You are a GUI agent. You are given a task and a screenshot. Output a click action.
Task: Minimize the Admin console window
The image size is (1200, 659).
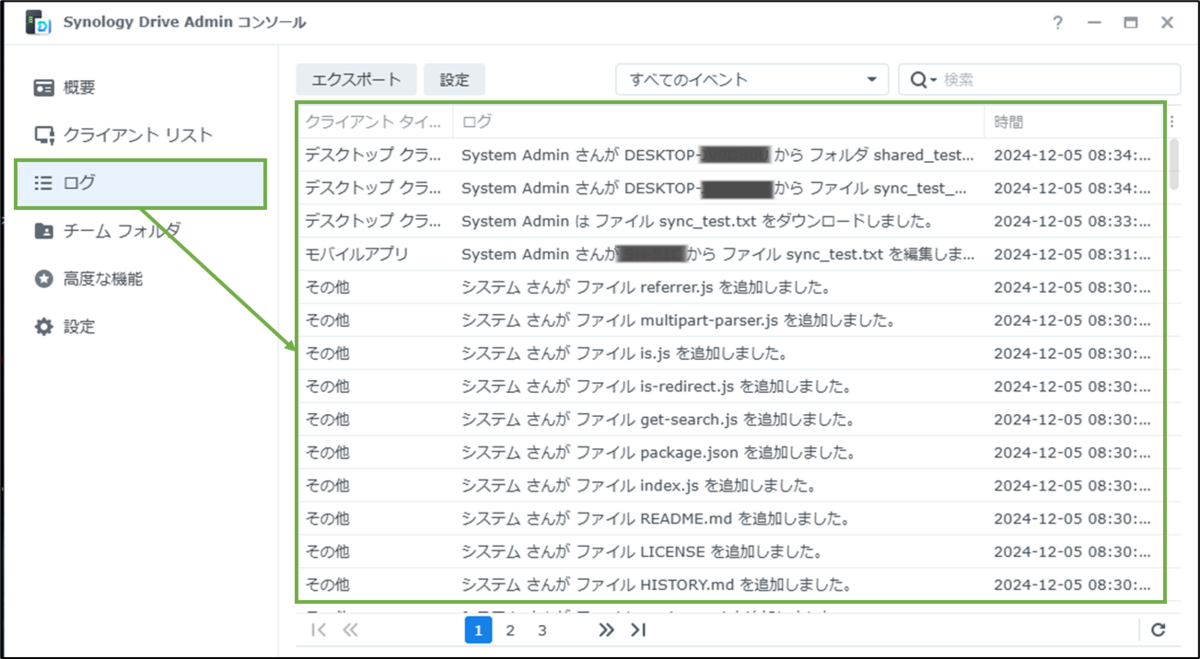click(x=1094, y=23)
